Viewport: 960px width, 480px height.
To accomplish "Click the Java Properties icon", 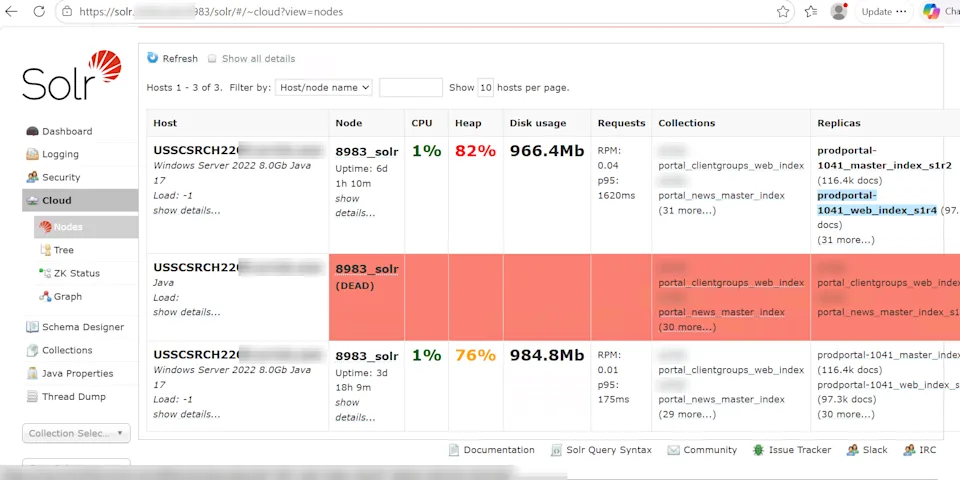I will [32, 373].
